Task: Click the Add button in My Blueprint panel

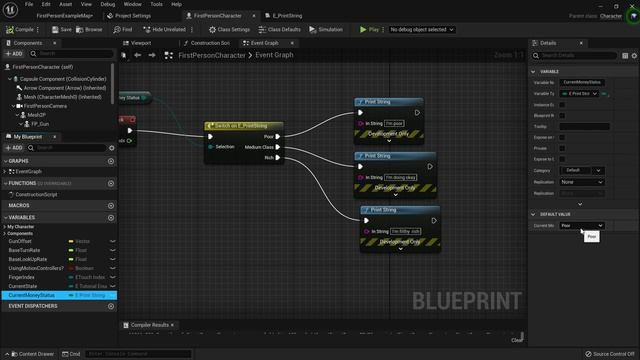Action: 14,148
